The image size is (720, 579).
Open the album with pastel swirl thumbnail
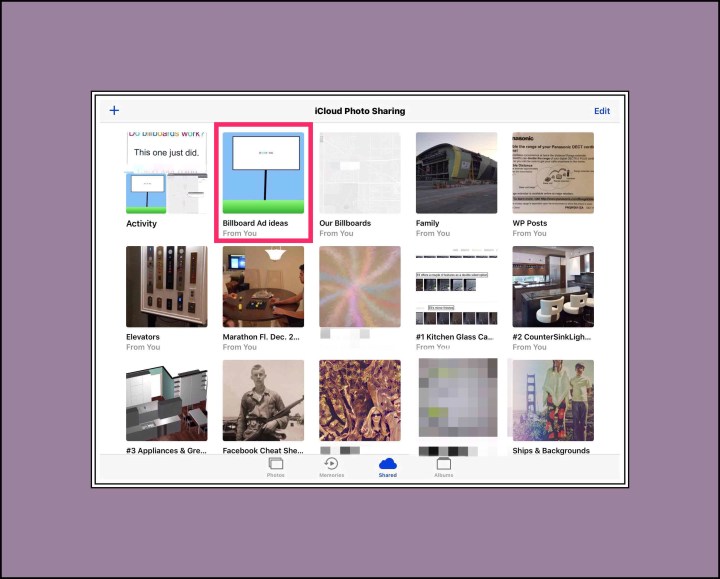(360, 287)
